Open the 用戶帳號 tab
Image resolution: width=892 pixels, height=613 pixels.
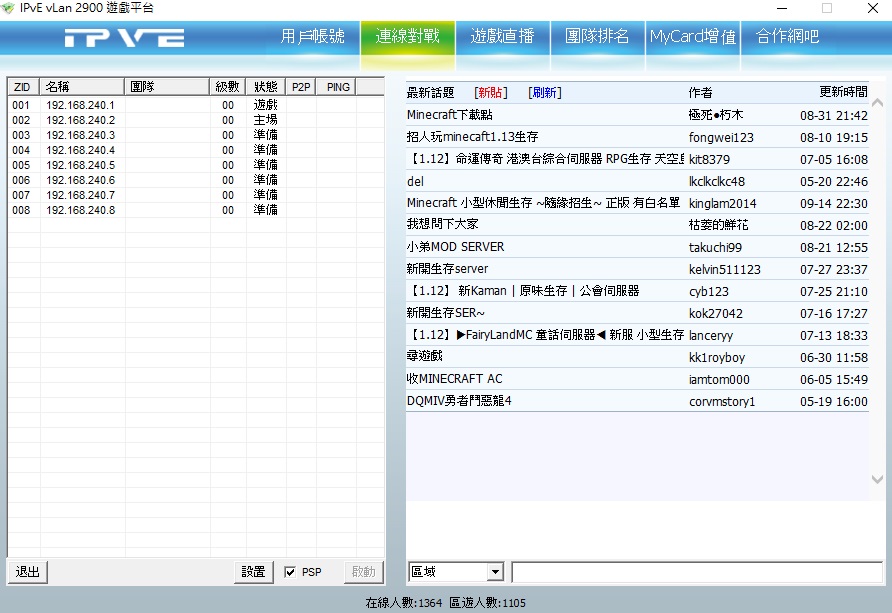[312, 37]
